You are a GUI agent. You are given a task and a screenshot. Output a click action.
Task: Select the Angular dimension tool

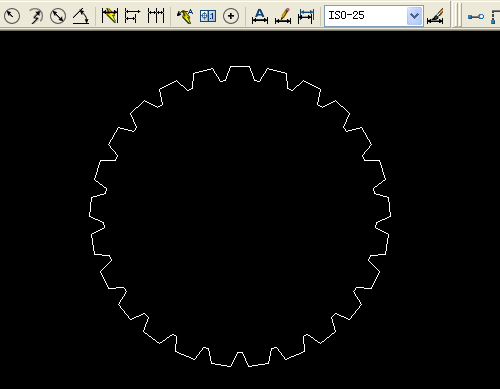tap(81, 16)
